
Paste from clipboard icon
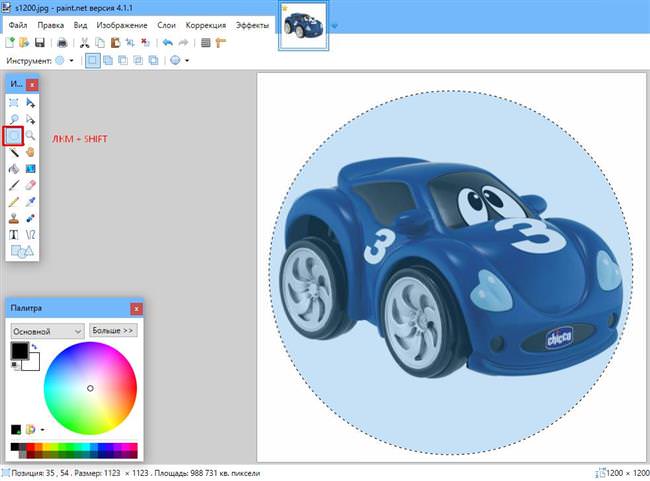(x=115, y=42)
